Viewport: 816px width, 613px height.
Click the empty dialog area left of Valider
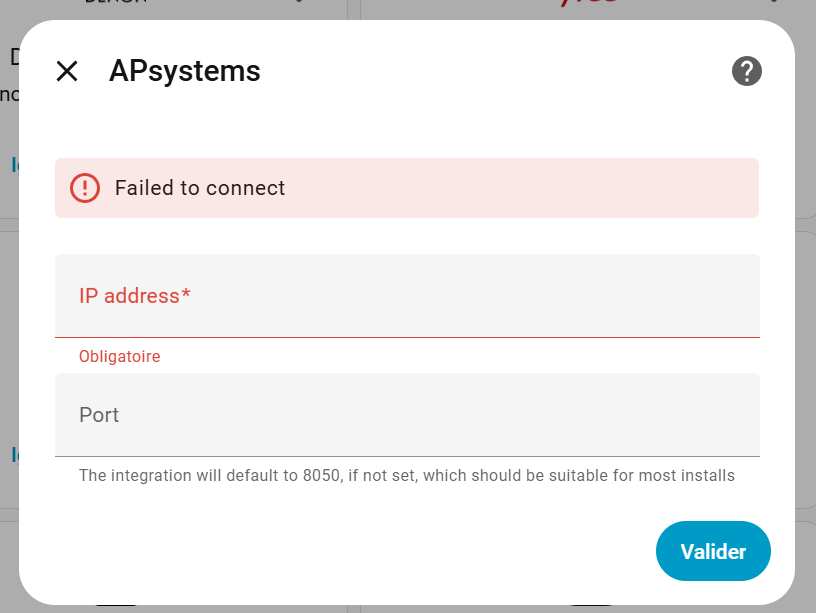click(350, 551)
